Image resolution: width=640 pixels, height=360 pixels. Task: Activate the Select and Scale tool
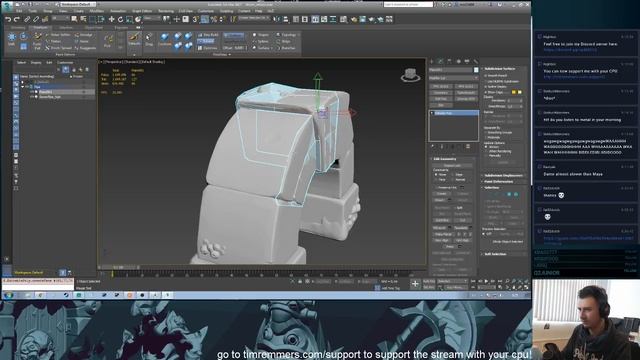(x=129, y=19)
